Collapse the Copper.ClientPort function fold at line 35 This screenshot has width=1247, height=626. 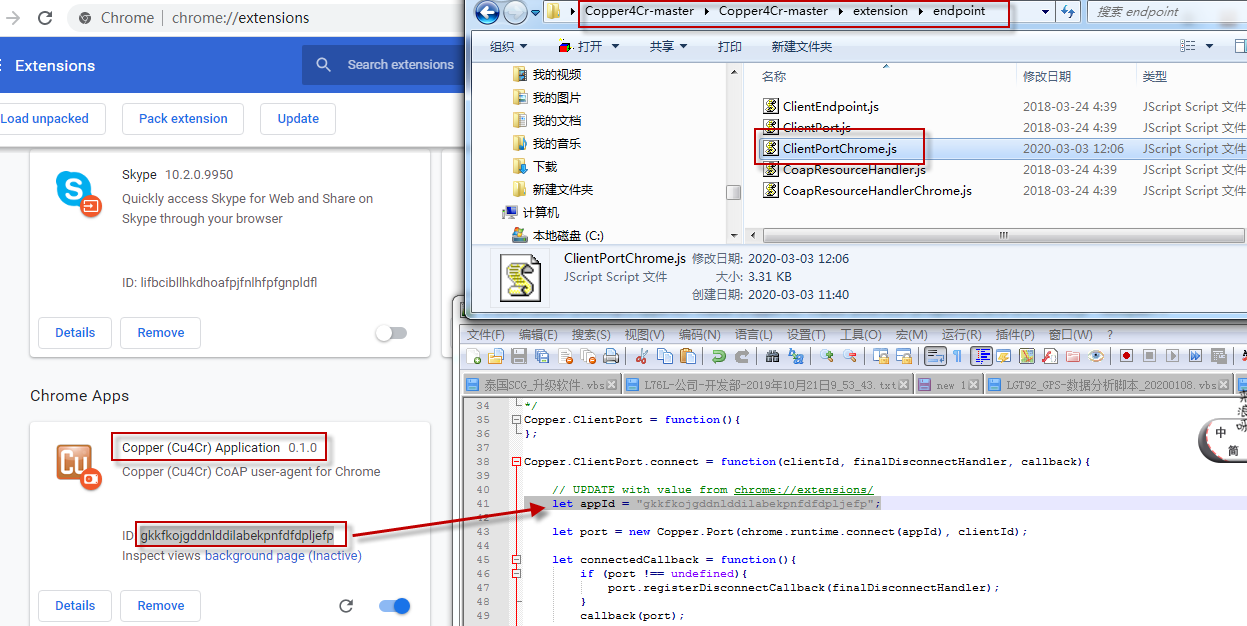click(x=516, y=420)
